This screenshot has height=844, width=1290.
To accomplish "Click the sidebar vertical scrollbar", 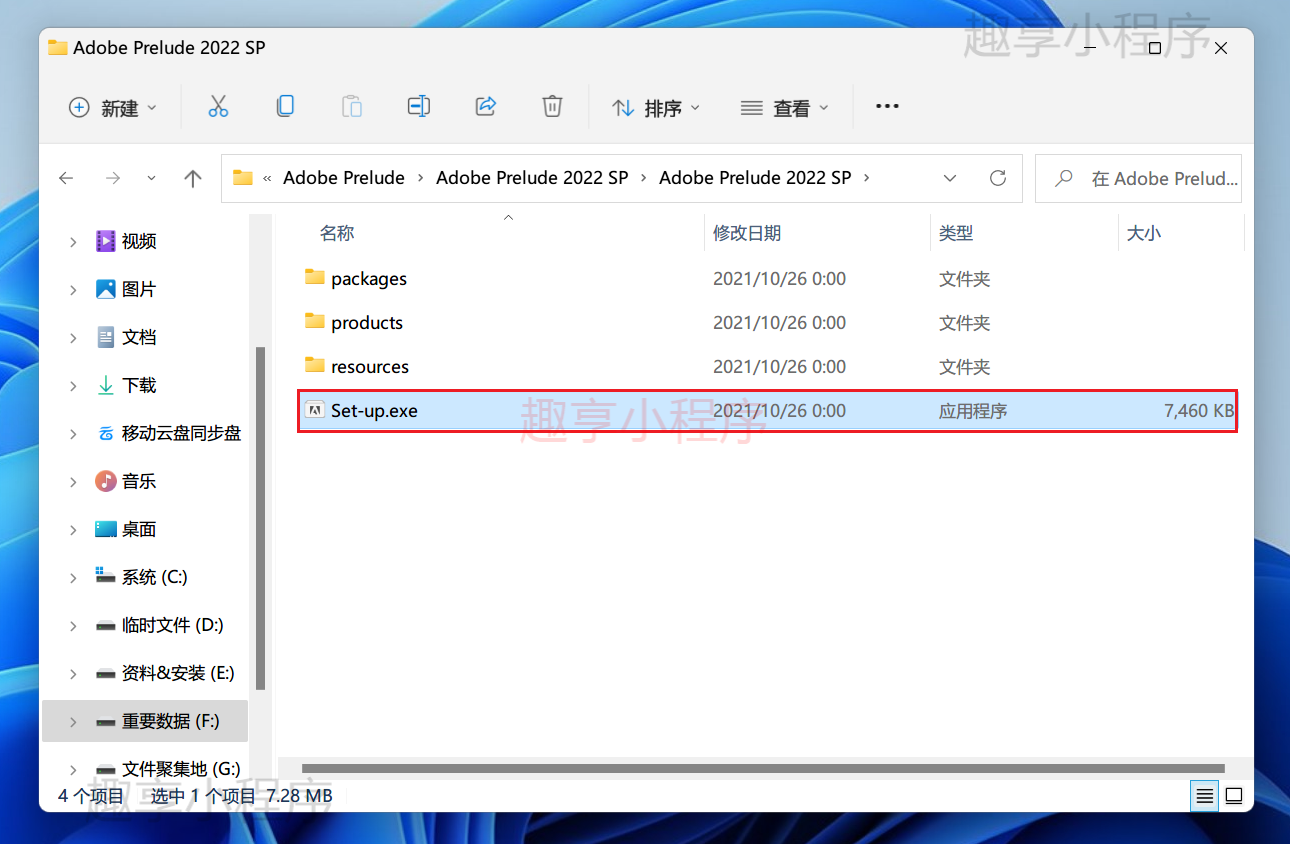I will point(260,518).
